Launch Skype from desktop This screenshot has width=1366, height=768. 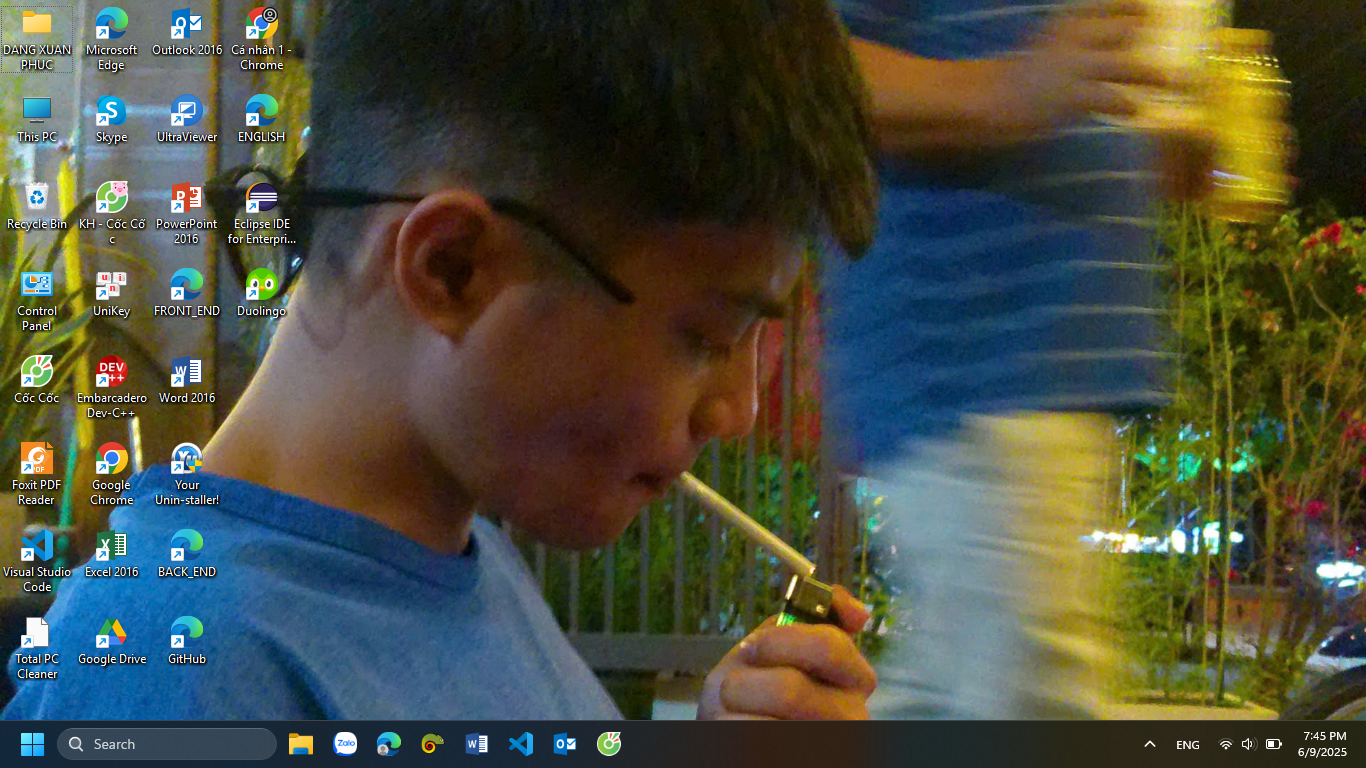point(111,120)
